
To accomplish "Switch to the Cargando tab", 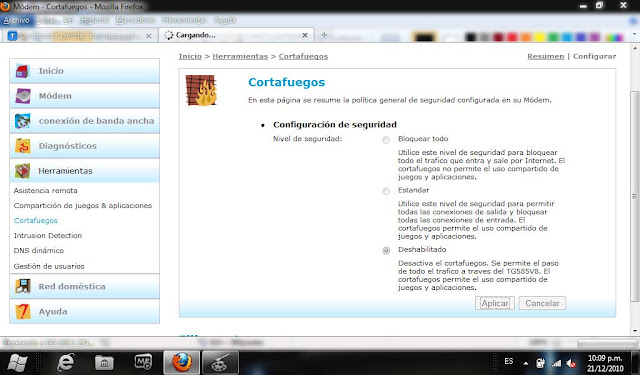I will tap(236, 35).
